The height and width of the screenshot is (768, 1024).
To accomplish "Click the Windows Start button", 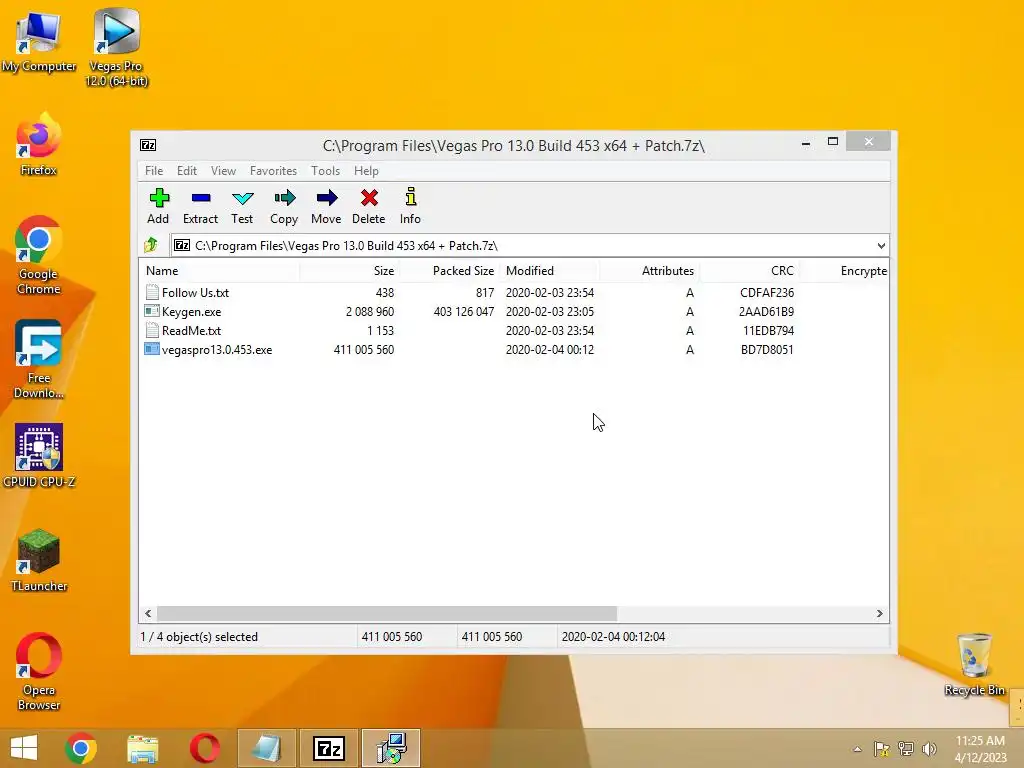I will (x=24, y=748).
